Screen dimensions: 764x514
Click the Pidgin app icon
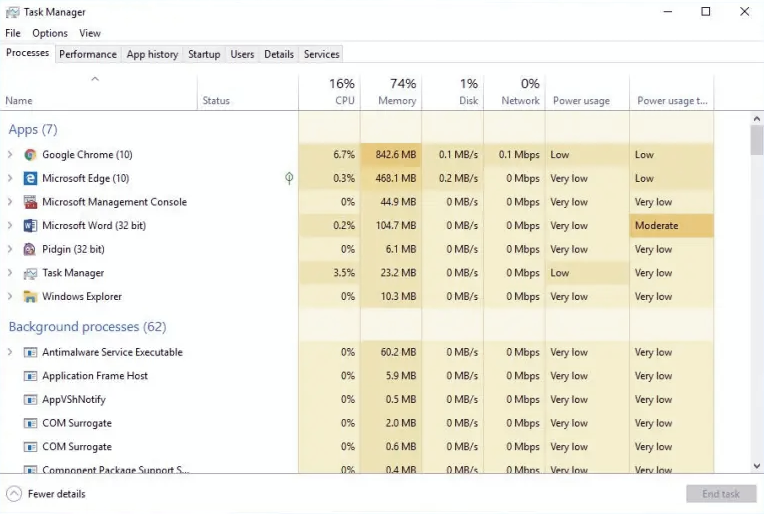tap(30, 249)
